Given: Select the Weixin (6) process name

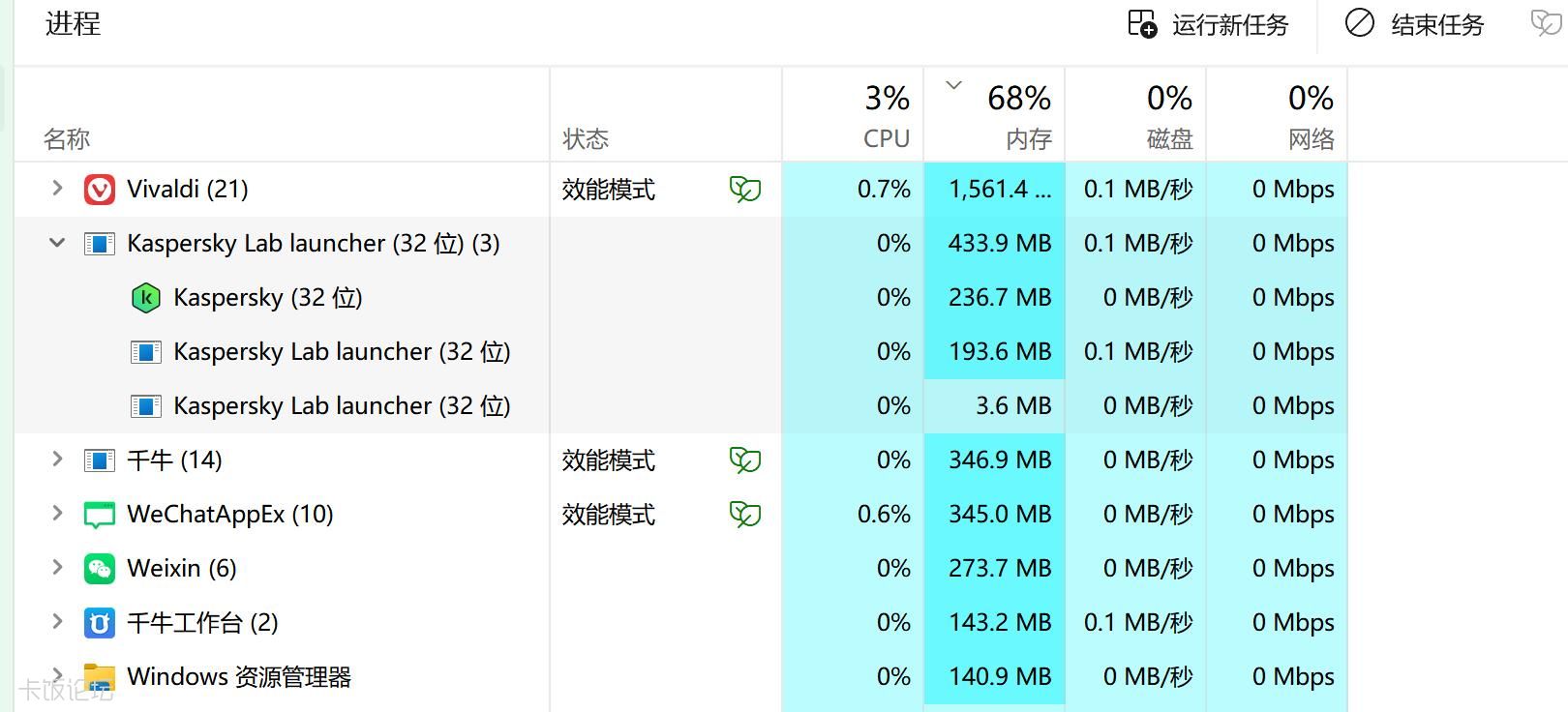Looking at the screenshot, I should pos(182,569).
